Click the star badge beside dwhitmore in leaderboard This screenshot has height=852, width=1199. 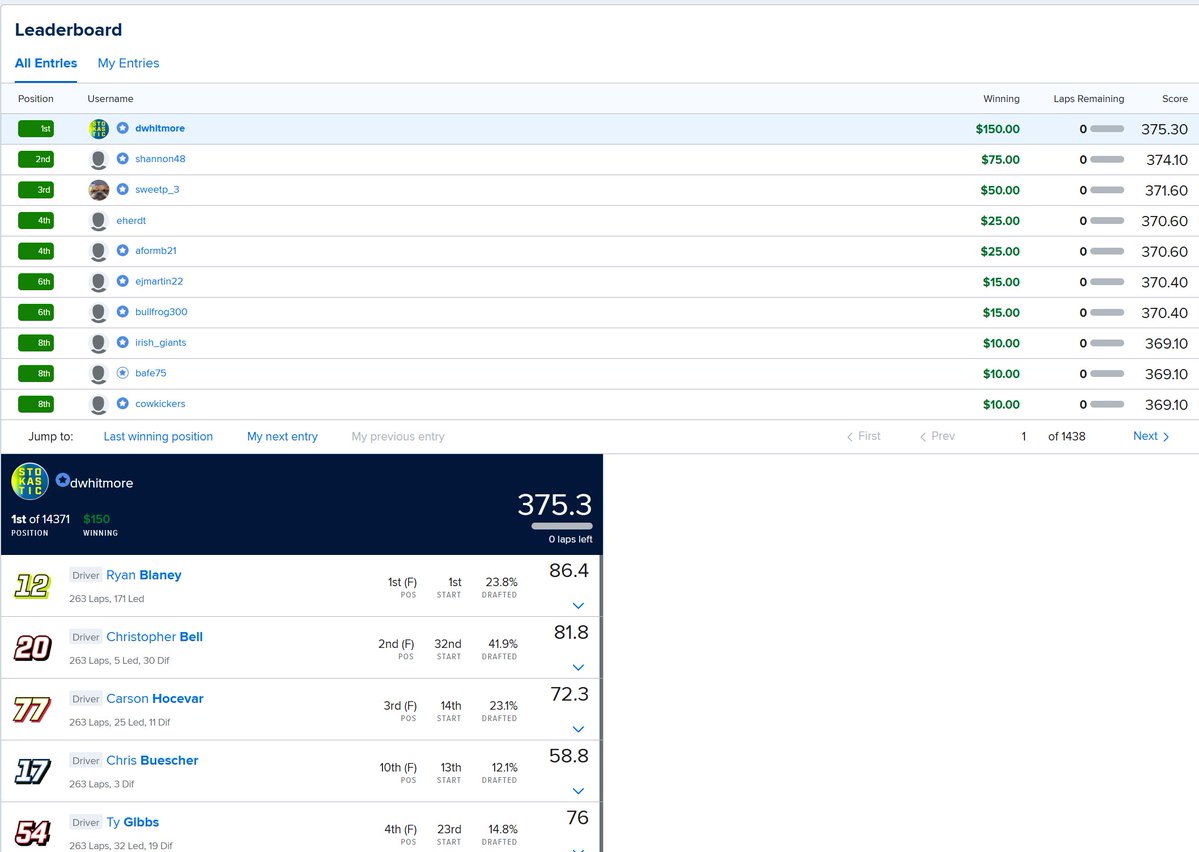point(122,128)
